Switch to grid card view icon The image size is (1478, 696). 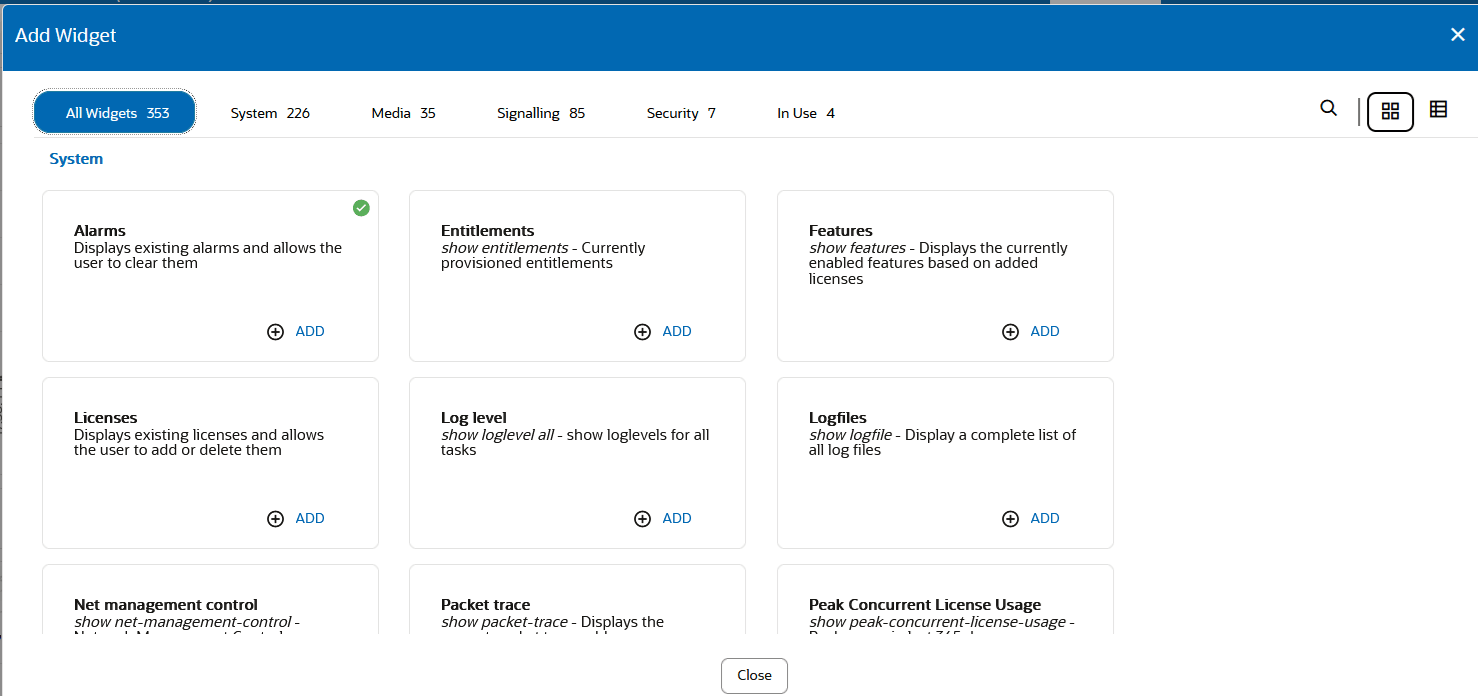point(1390,112)
